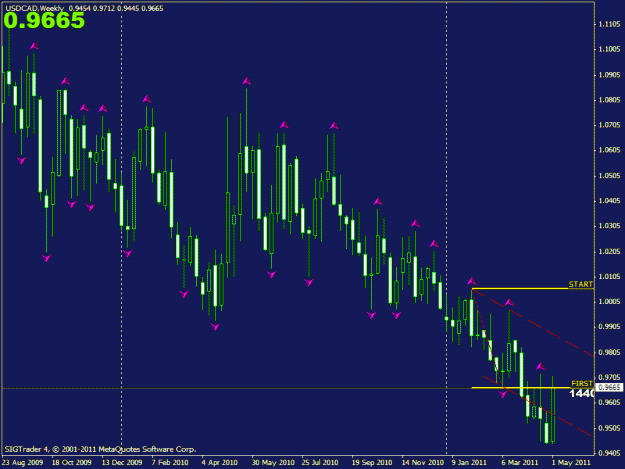Image resolution: width=625 pixels, height=469 pixels.
Task: Click the down fractal arrow just below FIRST line
Action: (x=503, y=394)
